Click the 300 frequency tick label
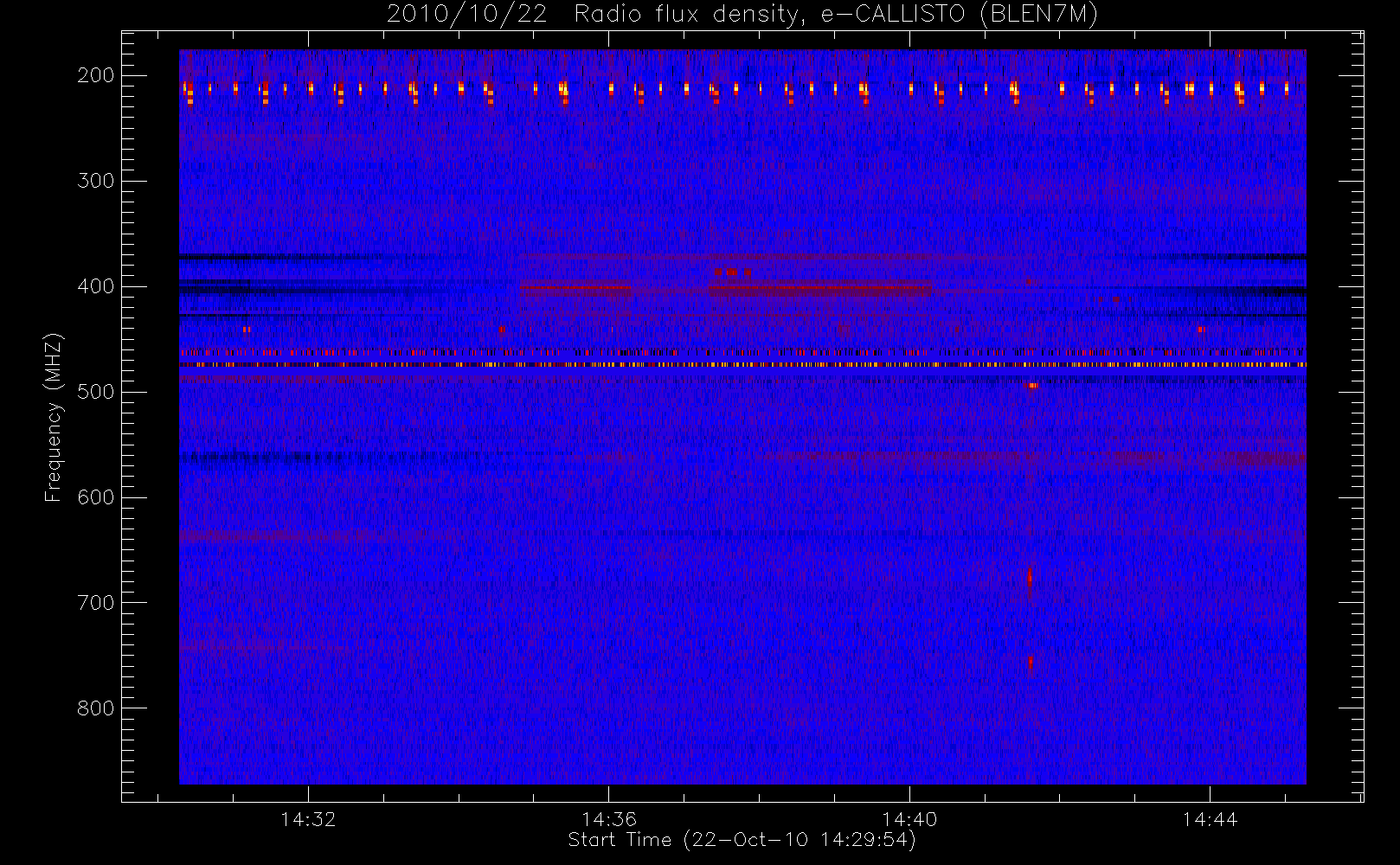1400x865 pixels. (96, 181)
